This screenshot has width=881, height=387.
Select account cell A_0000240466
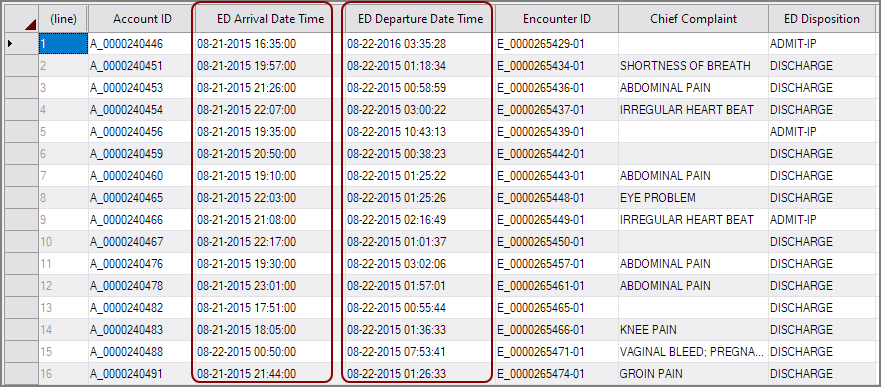(x=142, y=220)
